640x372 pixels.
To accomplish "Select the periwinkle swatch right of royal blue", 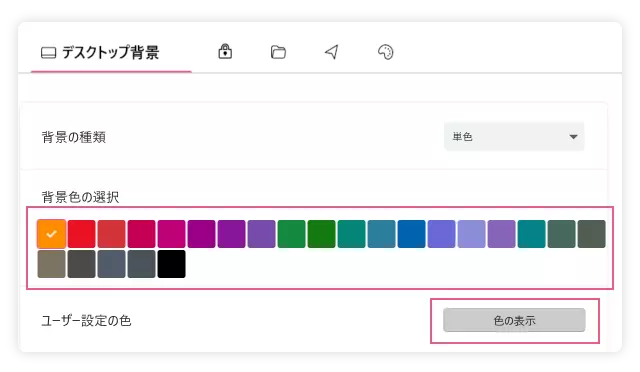I will pos(441,234).
